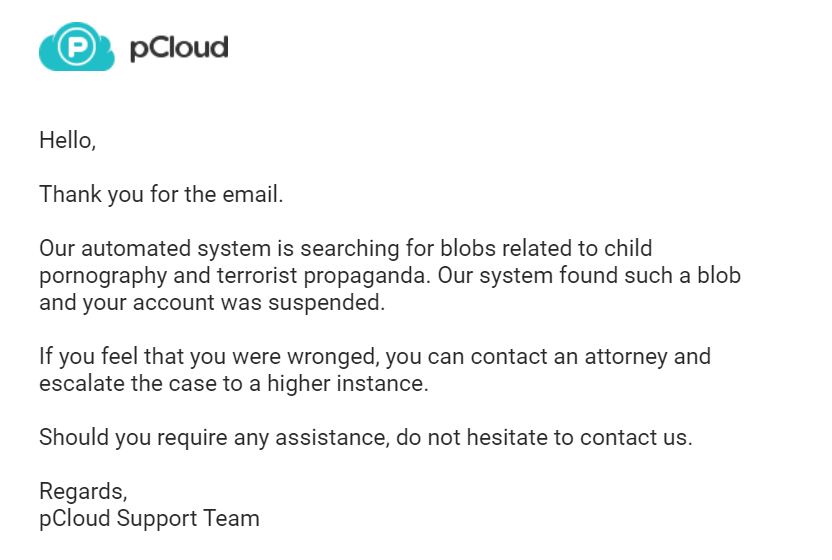This screenshot has width=832, height=560.
Task: Click the "pCloud Support Team" signature
Action: coord(150,519)
